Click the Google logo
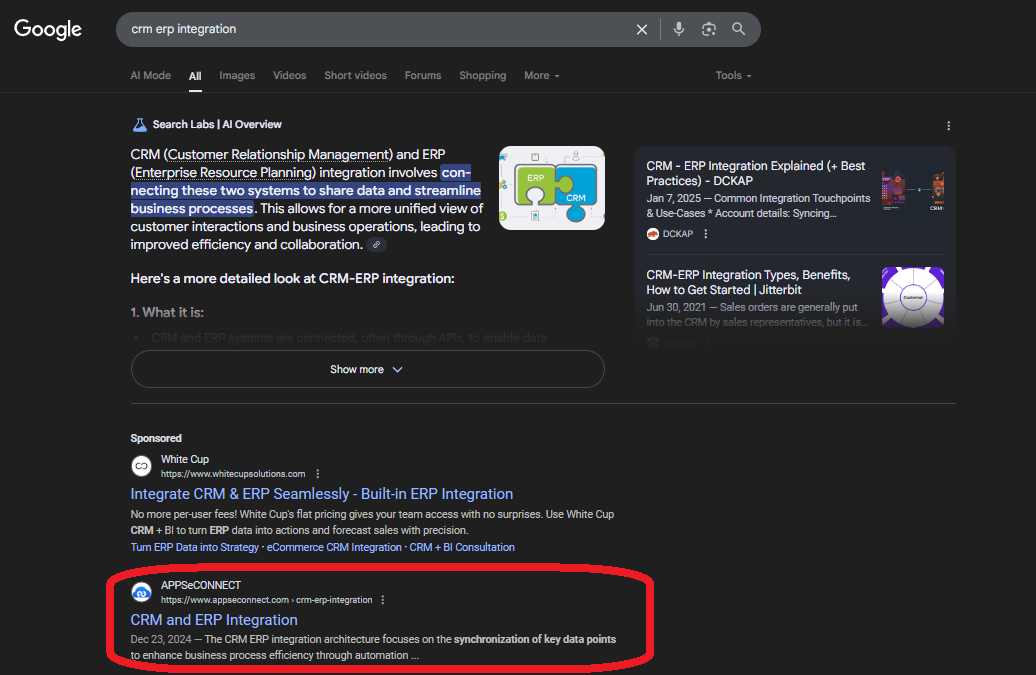 tap(48, 29)
